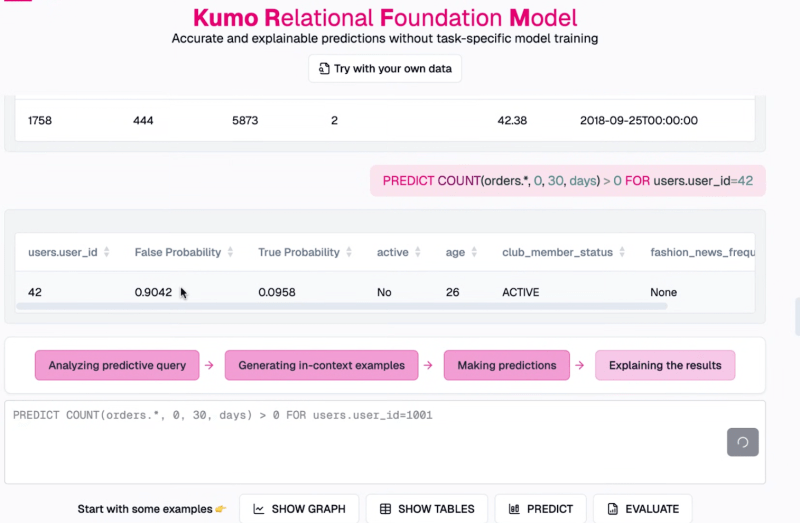Click SHOW TABLES example button
Image resolution: width=800 pixels, height=523 pixels.
coord(426,508)
